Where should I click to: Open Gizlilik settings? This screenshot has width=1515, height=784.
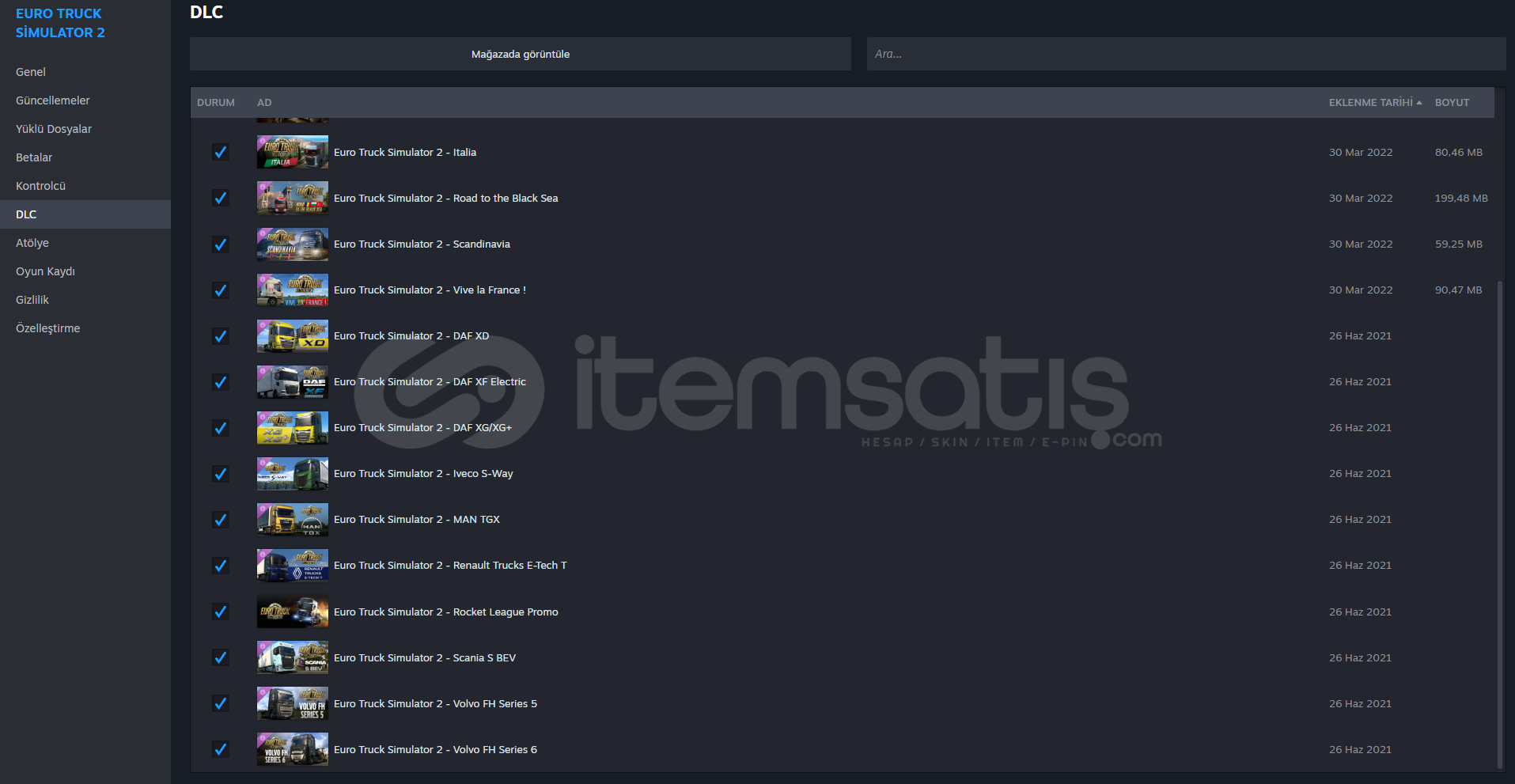pyautogui.click(x=85, y=300)
